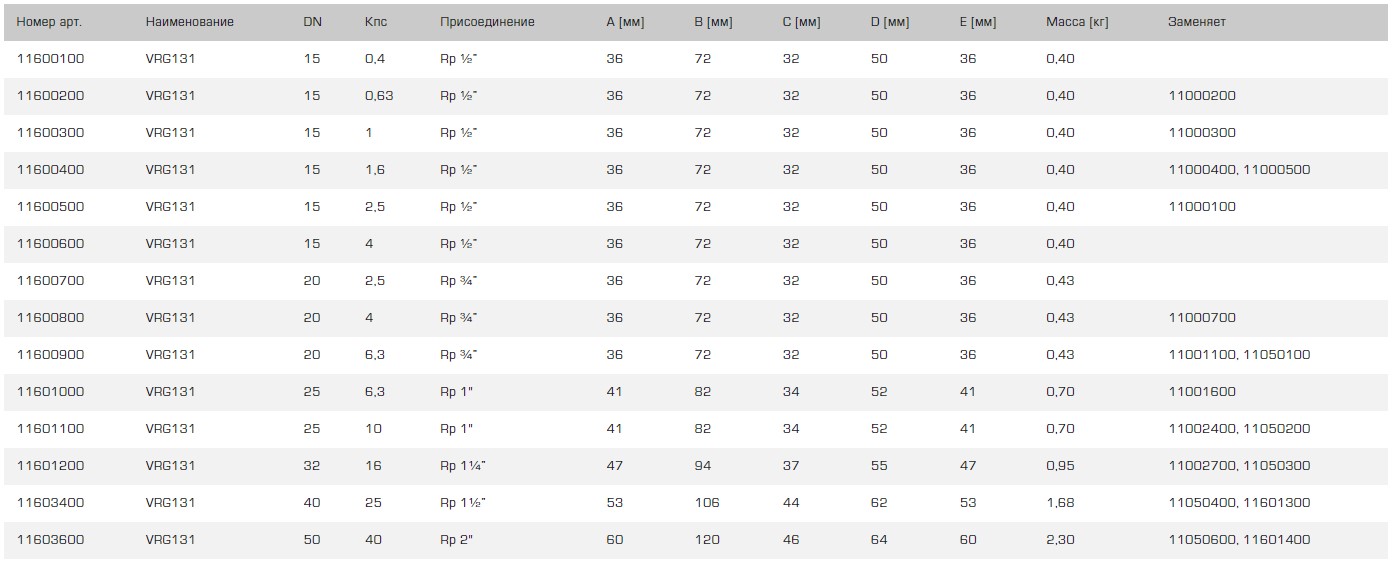Click replaced articles 11050600, 11601400

pyautogui.click(x=1239, y=540)
